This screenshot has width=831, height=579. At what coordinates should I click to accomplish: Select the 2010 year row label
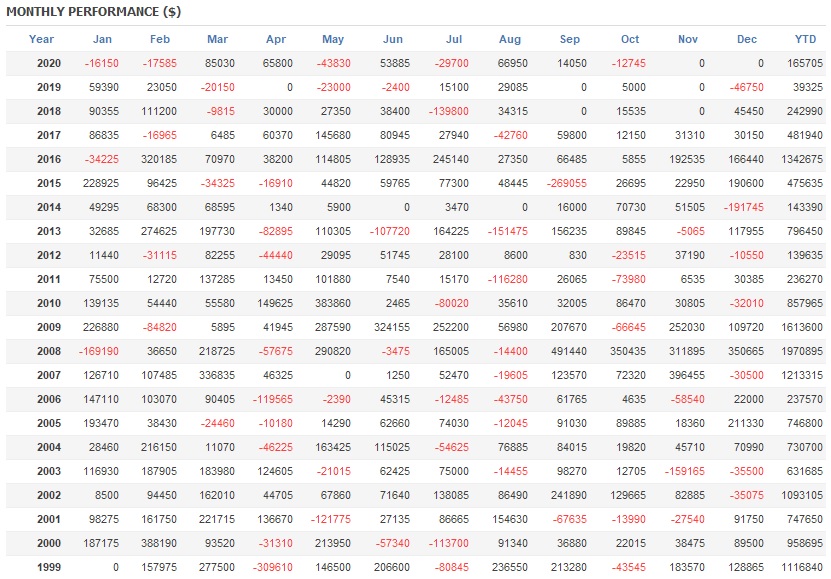(49, 304)
